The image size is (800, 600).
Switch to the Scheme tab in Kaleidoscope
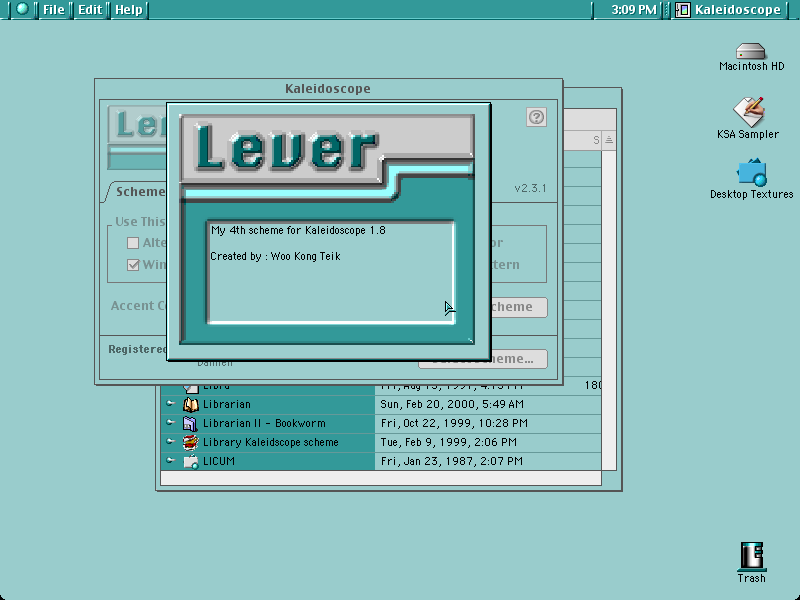pyautogui.click(x=138, y=192)
